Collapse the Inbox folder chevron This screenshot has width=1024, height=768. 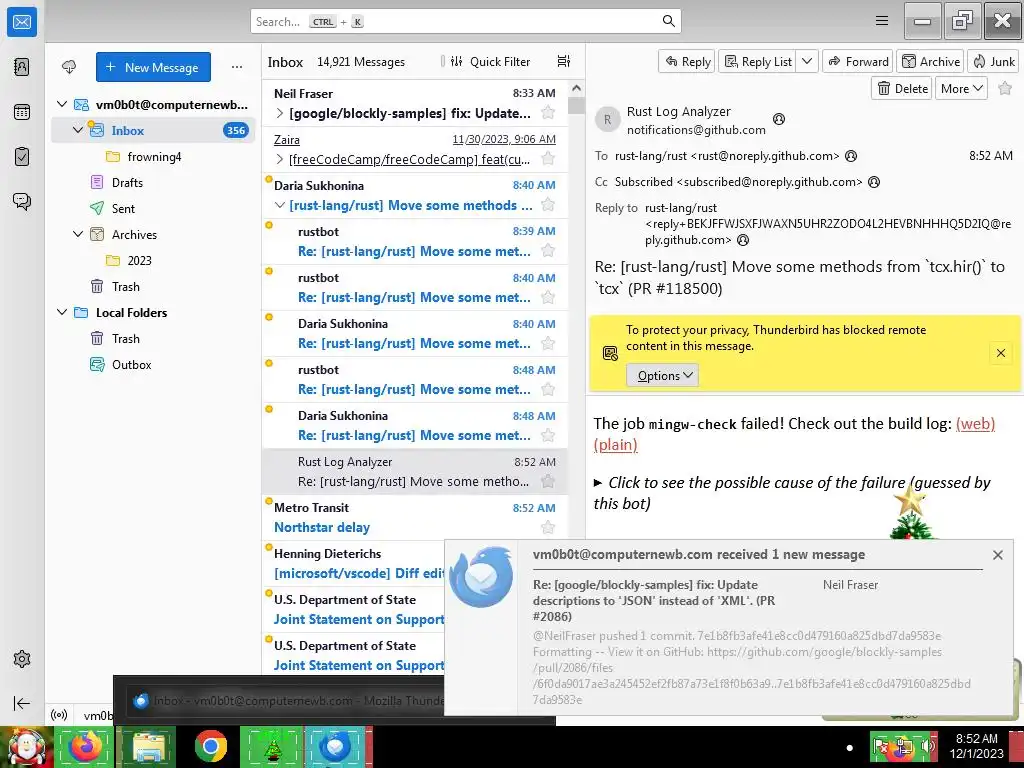pyautogui.click(x=78, y=130)
